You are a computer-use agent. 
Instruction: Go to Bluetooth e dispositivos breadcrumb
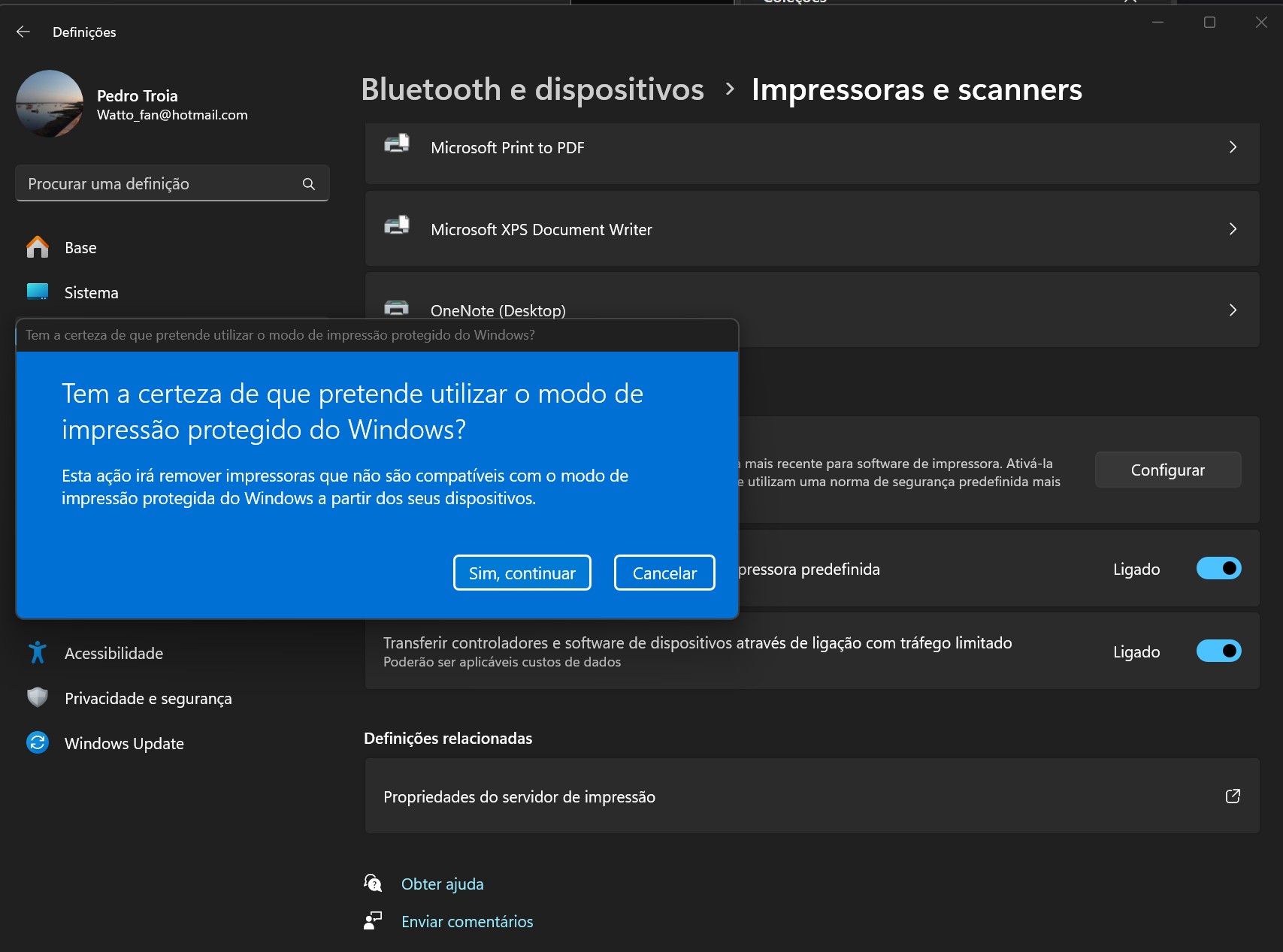532,89
